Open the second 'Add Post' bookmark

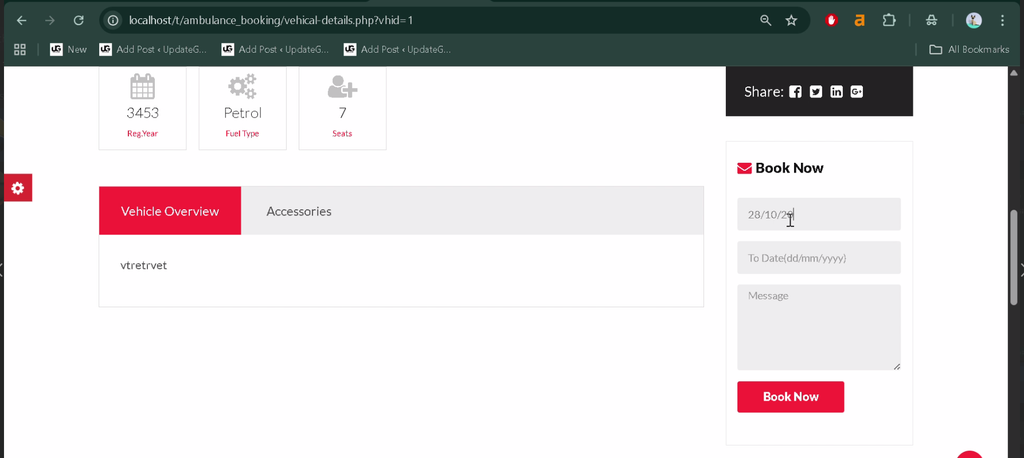click(275, 49)
